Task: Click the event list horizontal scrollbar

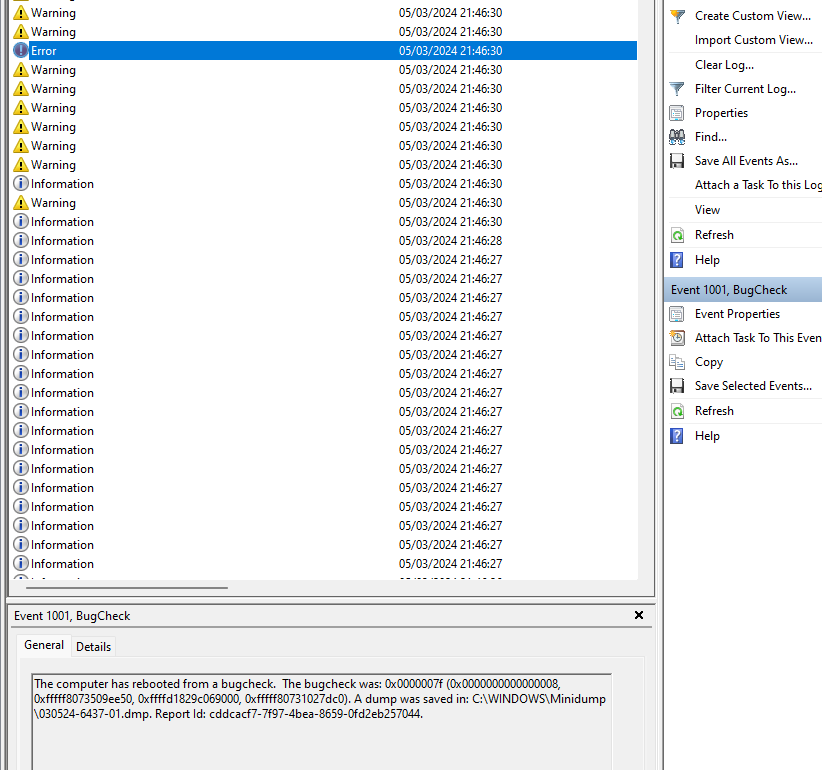Action: [120, 588]
